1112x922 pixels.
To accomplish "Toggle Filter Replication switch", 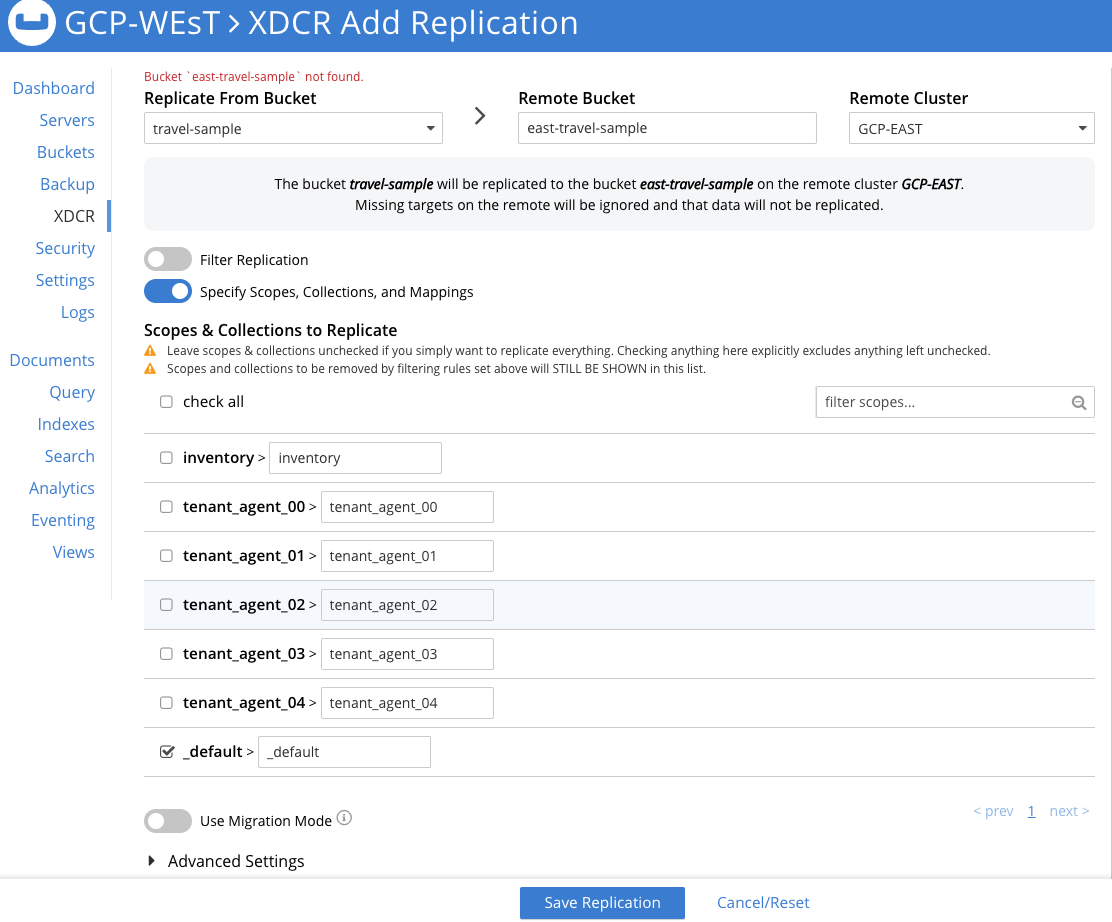I will coord(168,259).
